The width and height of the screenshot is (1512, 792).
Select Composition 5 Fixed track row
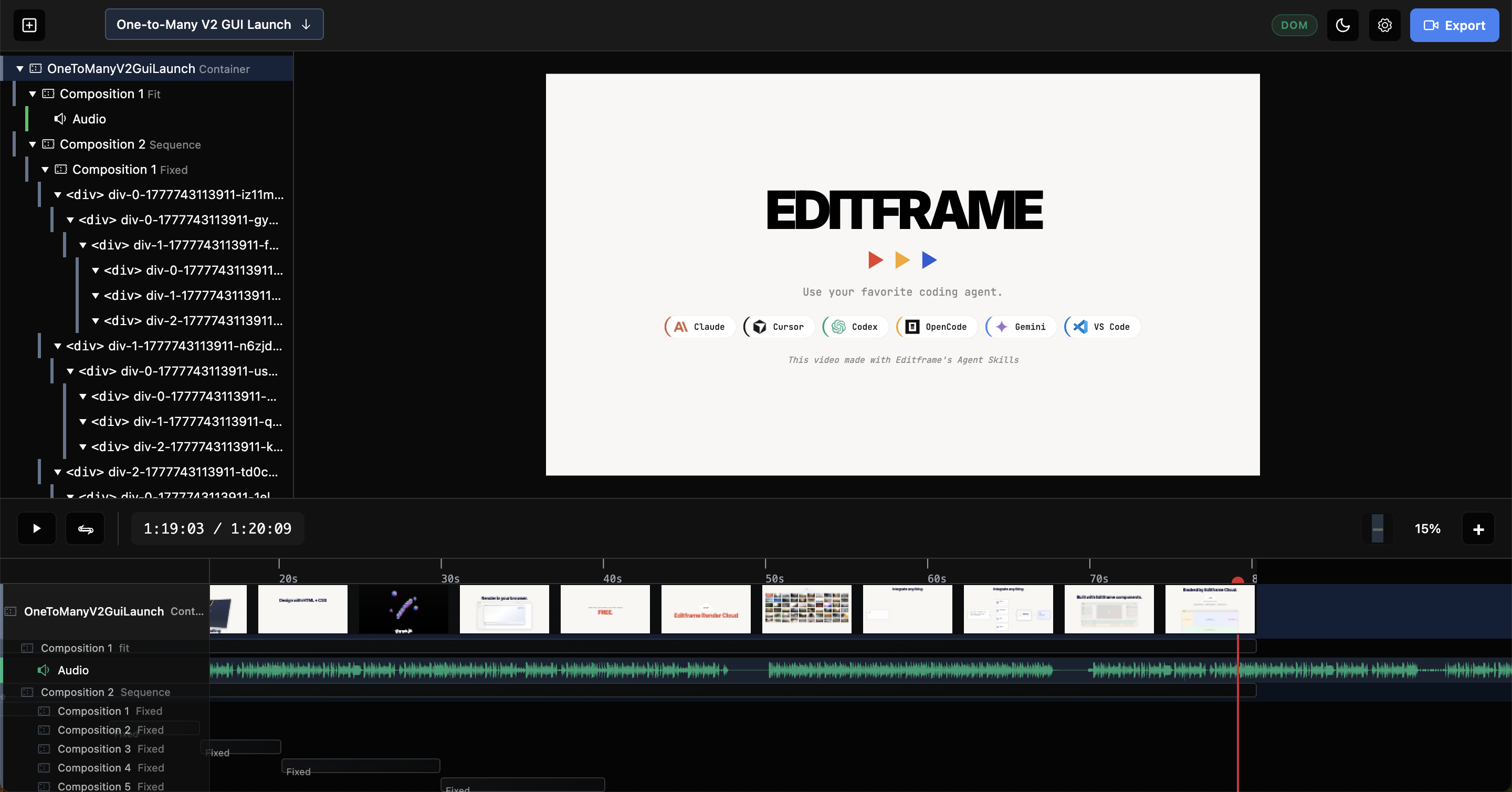click(x=105, y=786)
